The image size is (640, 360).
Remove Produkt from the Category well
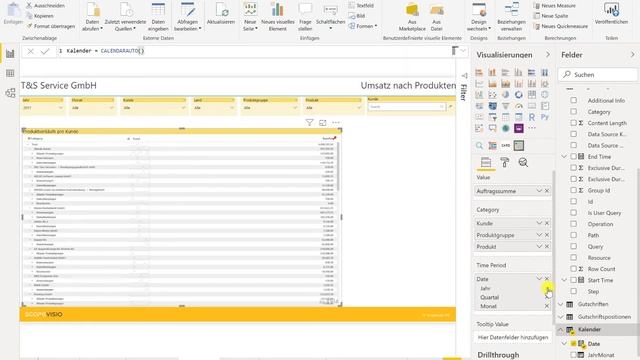tap(547, 247)
